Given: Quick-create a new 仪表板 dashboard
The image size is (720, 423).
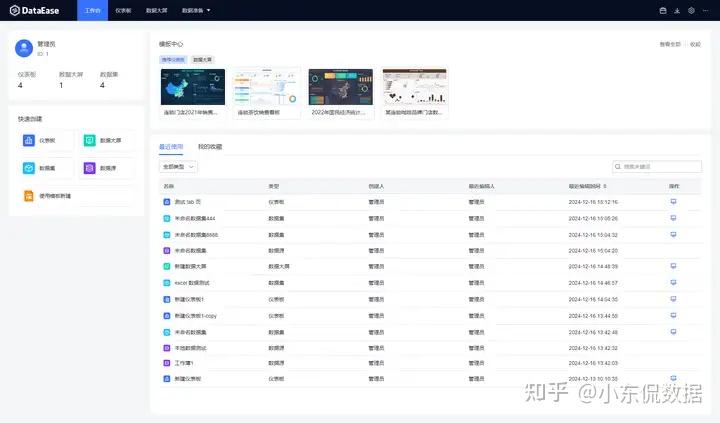Looking at the screenshot, I should pos(47,141).
